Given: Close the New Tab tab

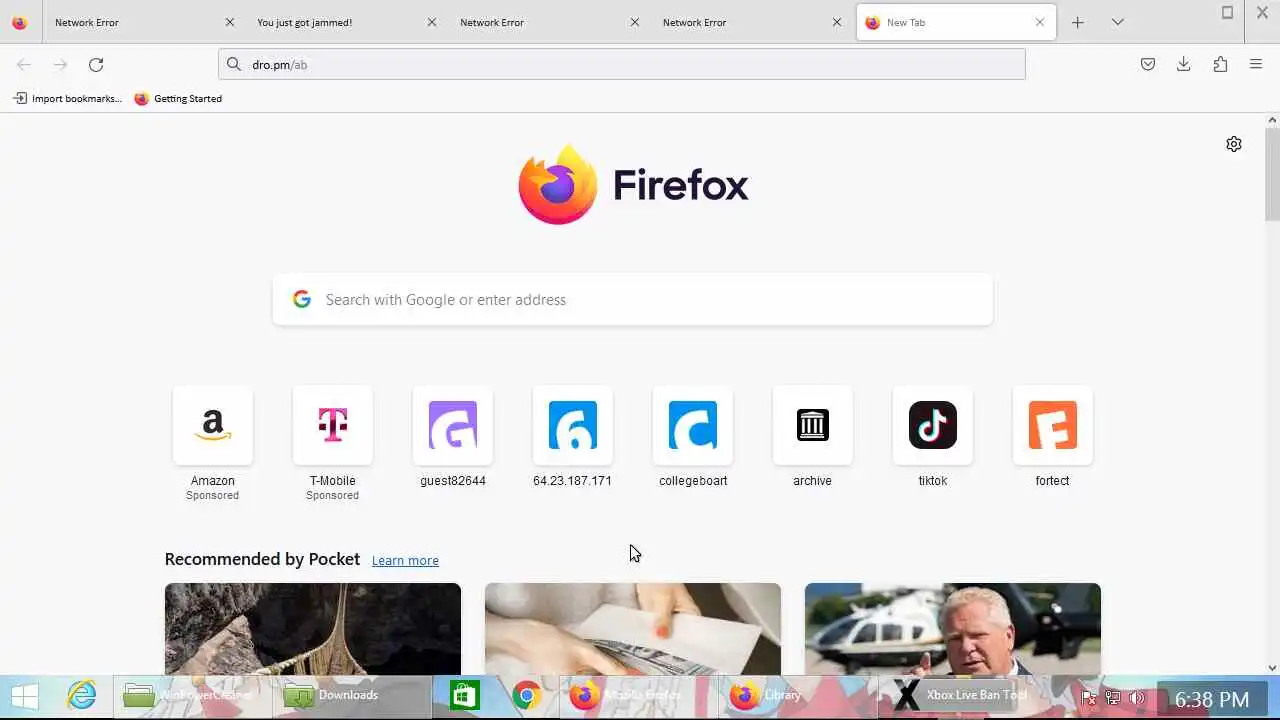Looking at the screenshot, I should 1039,22.
